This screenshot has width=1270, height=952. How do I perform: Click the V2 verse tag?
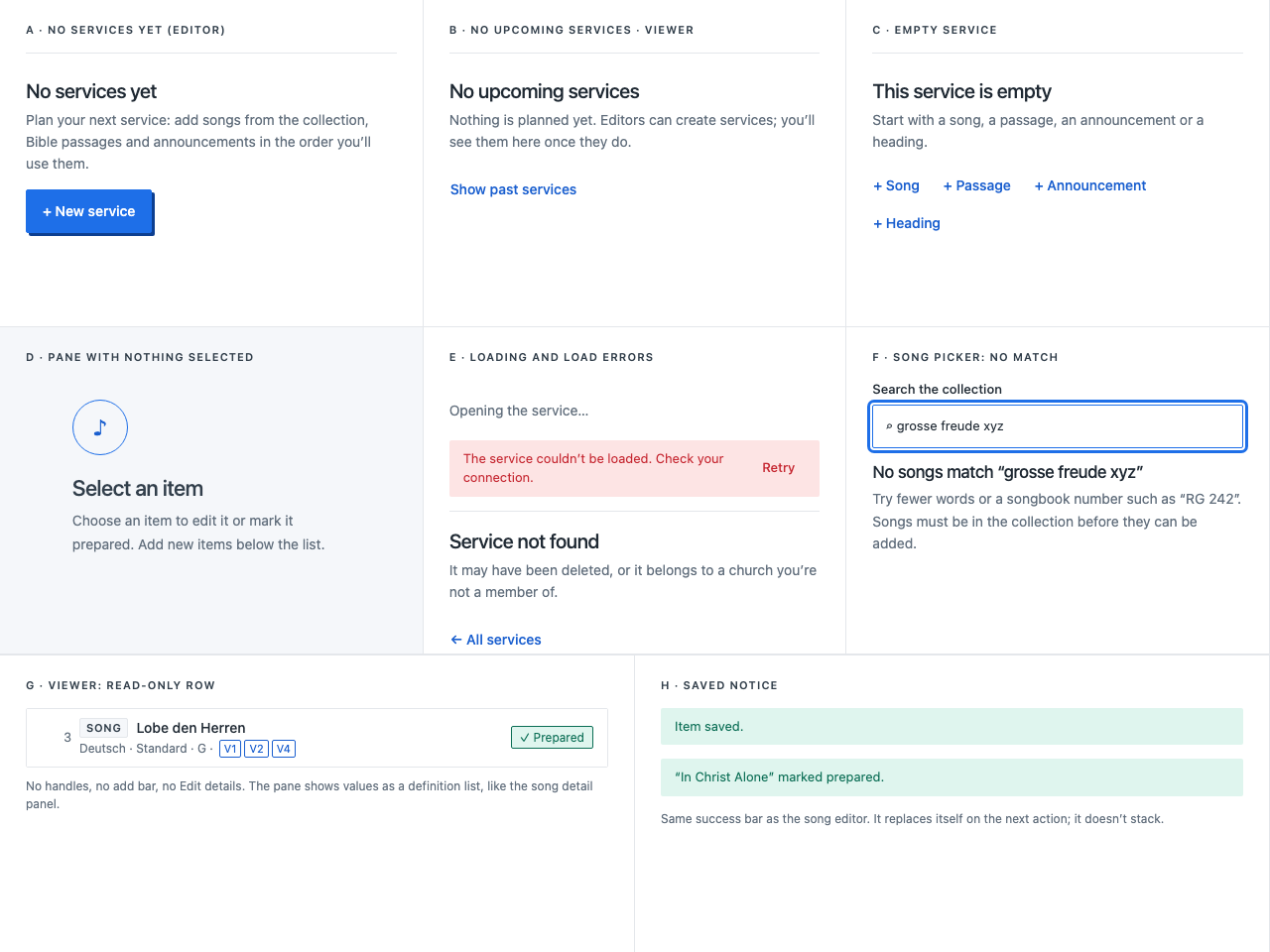257,749
